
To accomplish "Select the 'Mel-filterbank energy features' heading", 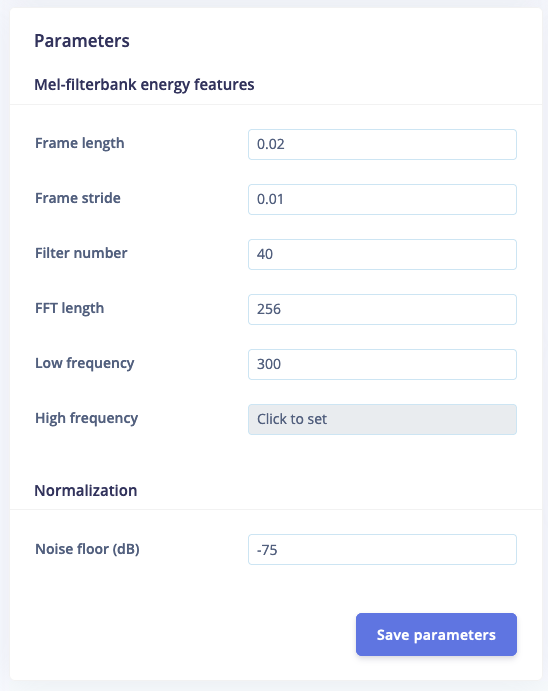I will [144, 85].
